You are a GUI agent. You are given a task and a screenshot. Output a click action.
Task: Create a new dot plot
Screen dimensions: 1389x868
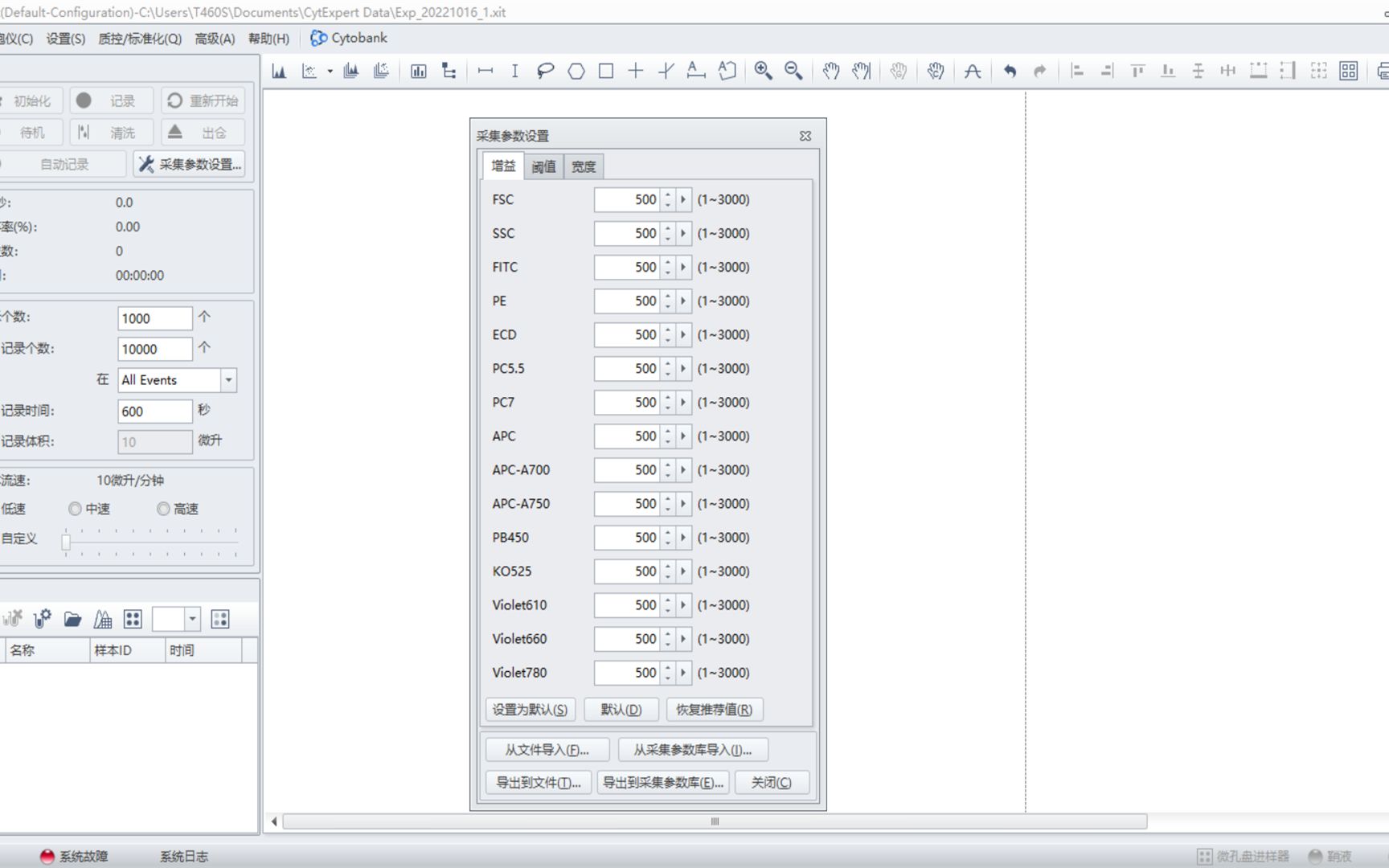309,71
